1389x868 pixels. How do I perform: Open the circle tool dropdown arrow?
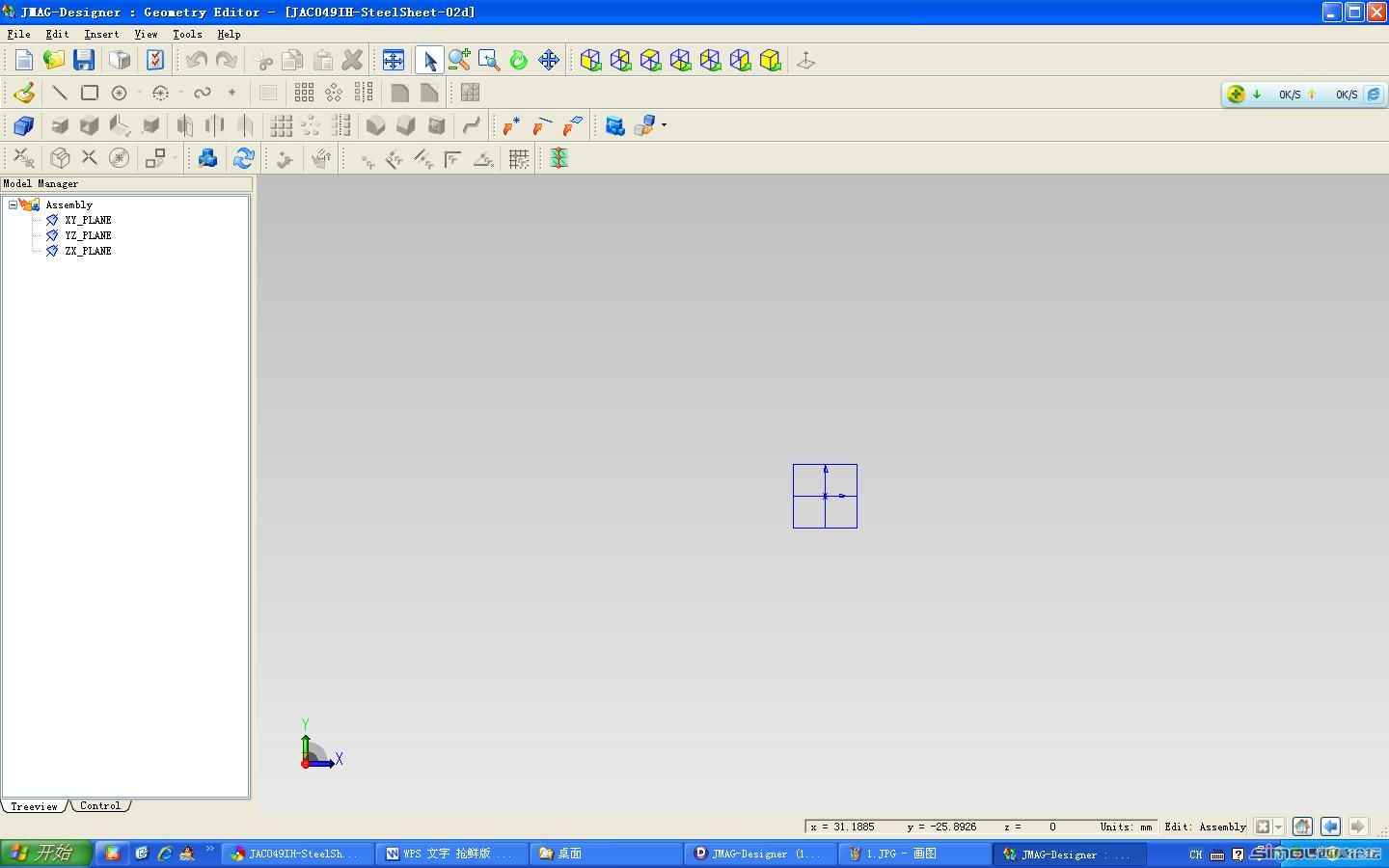pos(139,93)
